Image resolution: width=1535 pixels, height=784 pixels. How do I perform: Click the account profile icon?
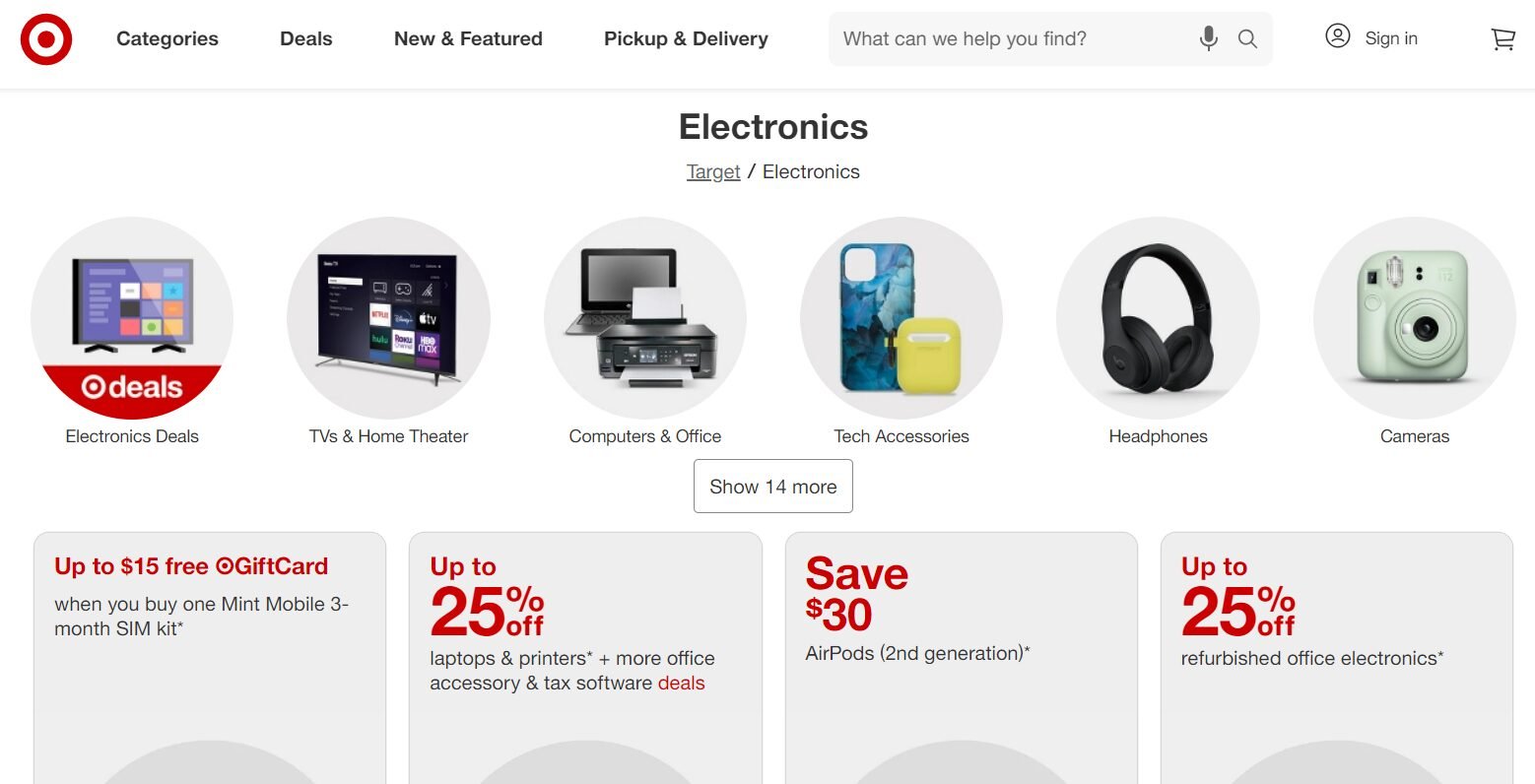point(1338,36)
